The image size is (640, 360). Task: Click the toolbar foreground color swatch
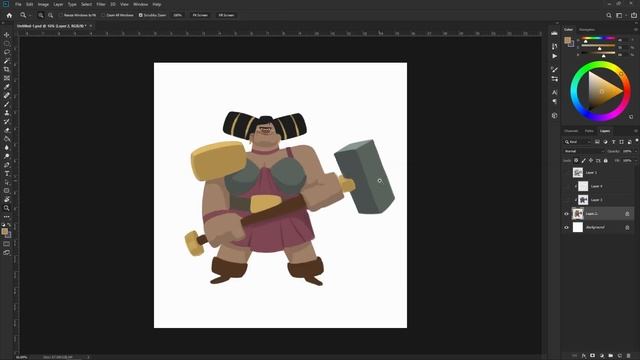pos(4,232)
